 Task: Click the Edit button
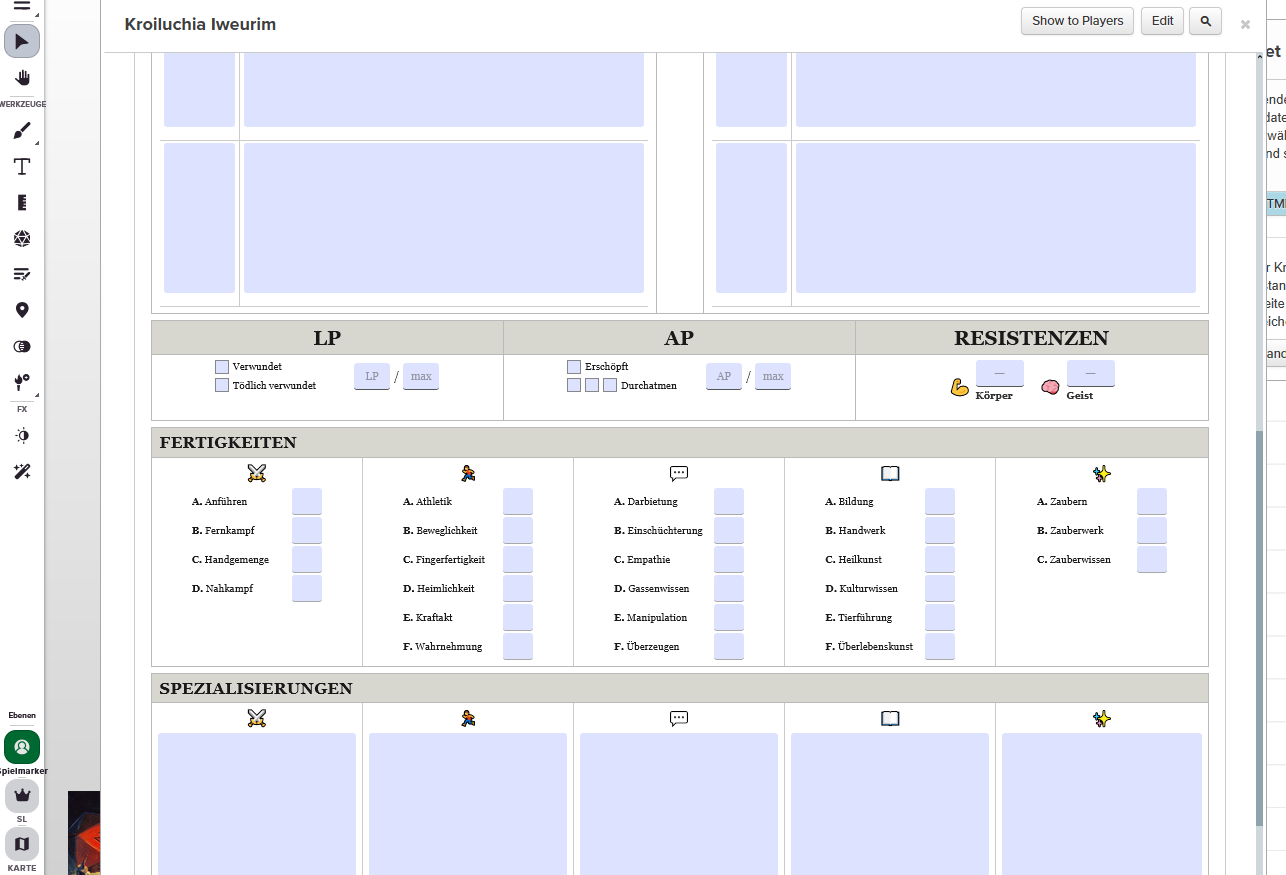tap(1162, 21)
